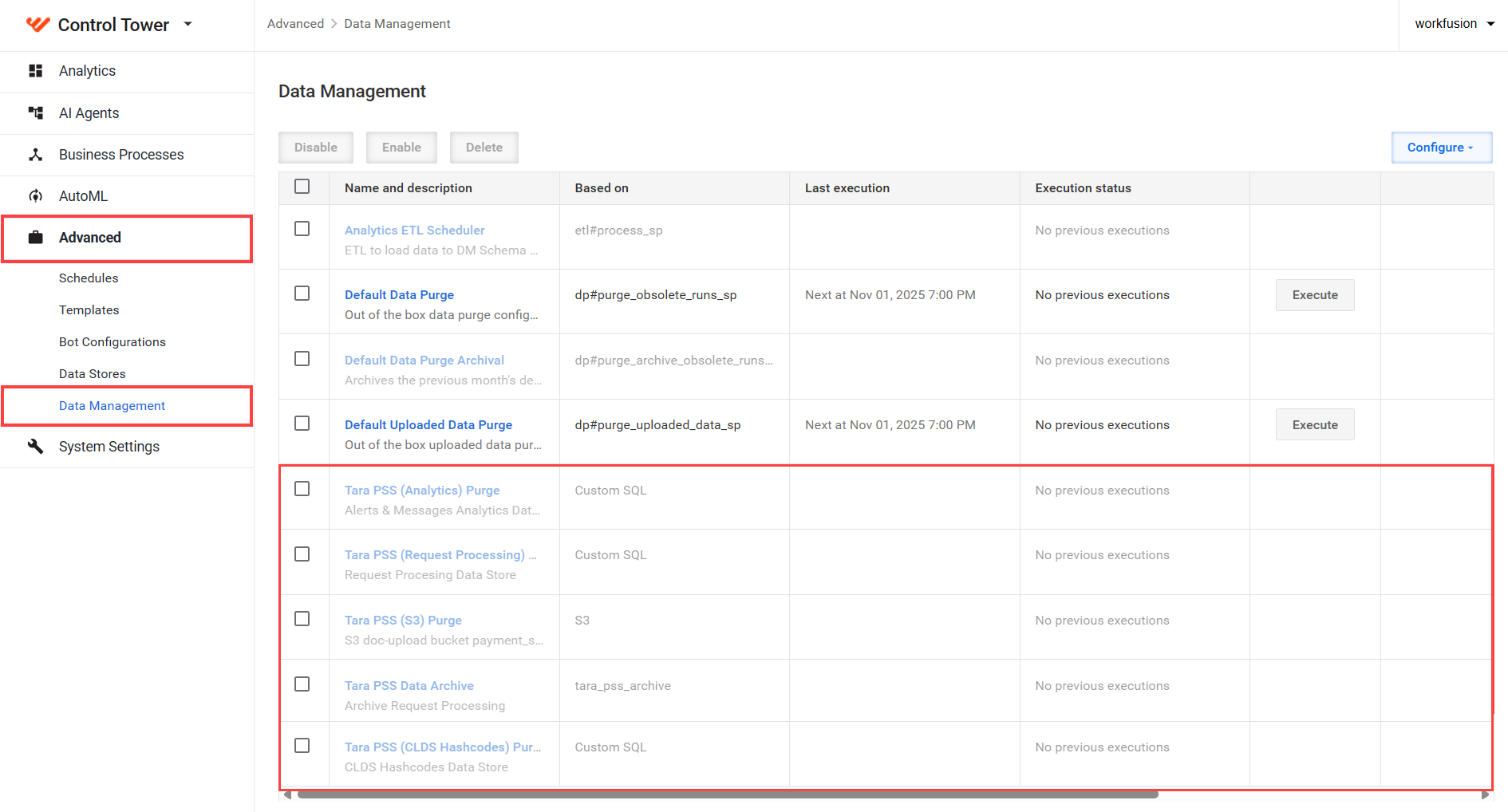Check the Default Data Purge Archival checkbox
This screenshot has width=1508, height=812.
(x=302, y=359)
